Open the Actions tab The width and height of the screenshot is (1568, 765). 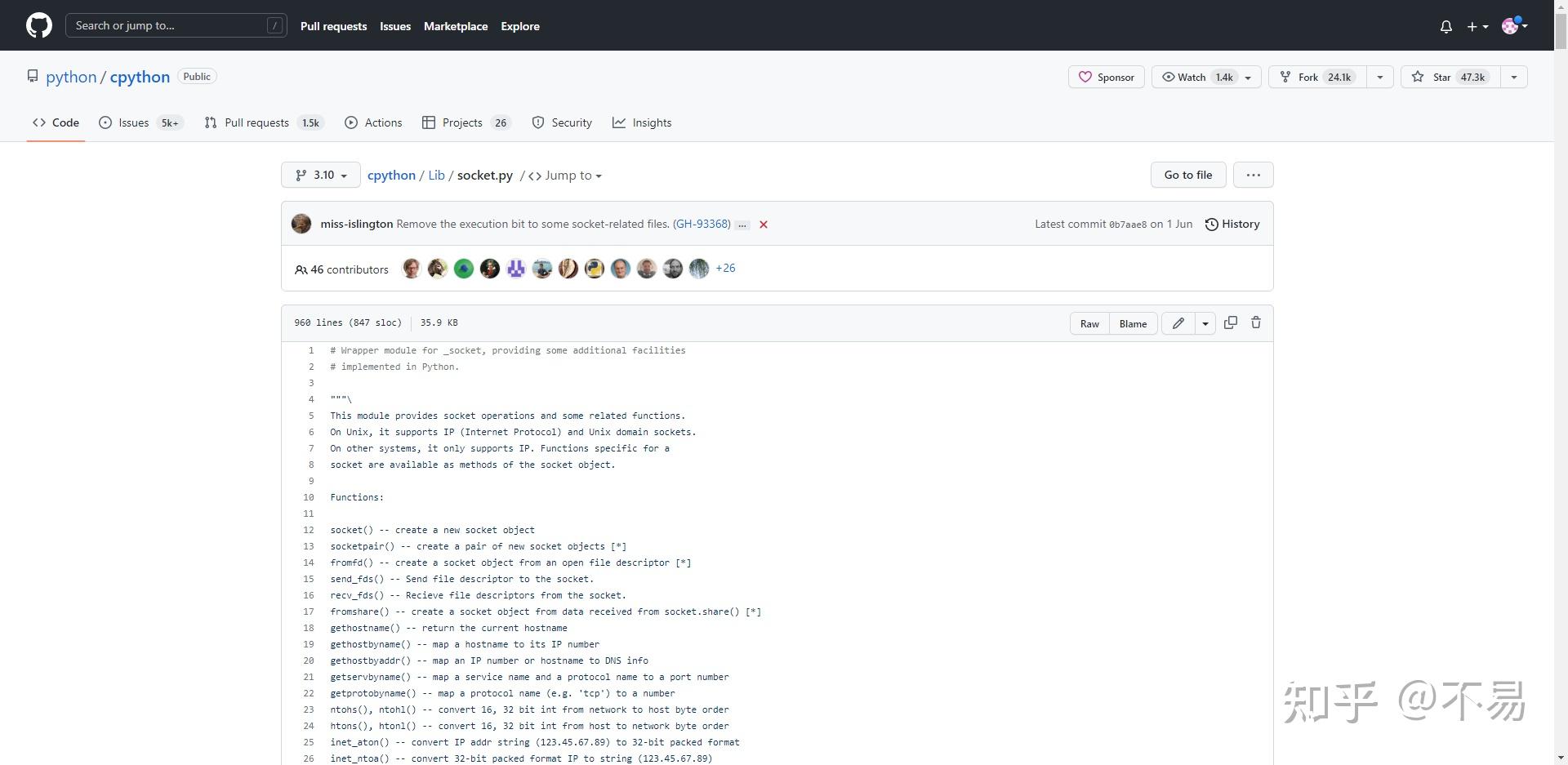click(x=373, y=122)
